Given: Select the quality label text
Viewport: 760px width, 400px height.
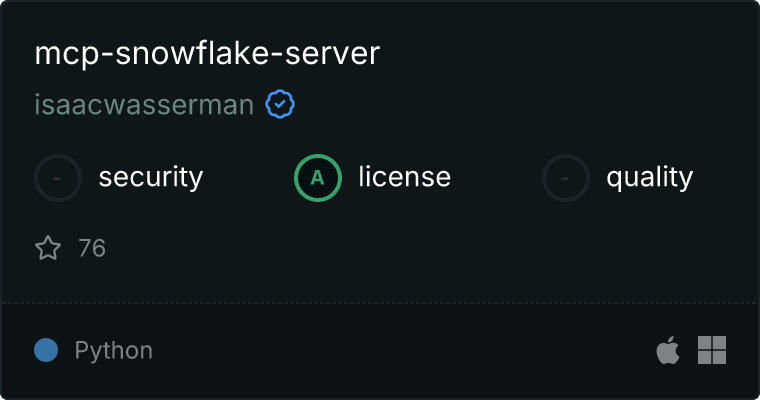Looking at the screenshot, I should (650, 177).
